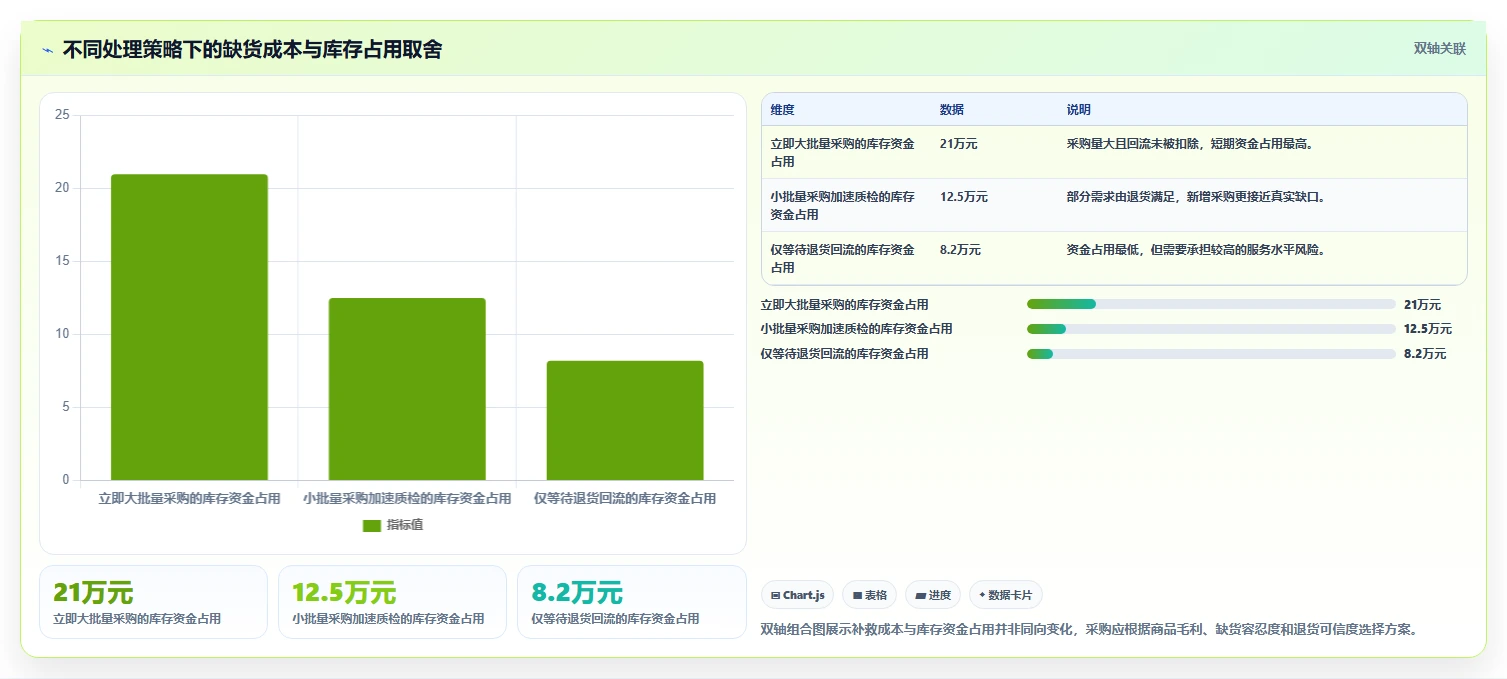Click the icon inside the 进度 tag
Image resolution: width=1507 pixels, height=679 pixels.
click(x=921, y=595)
